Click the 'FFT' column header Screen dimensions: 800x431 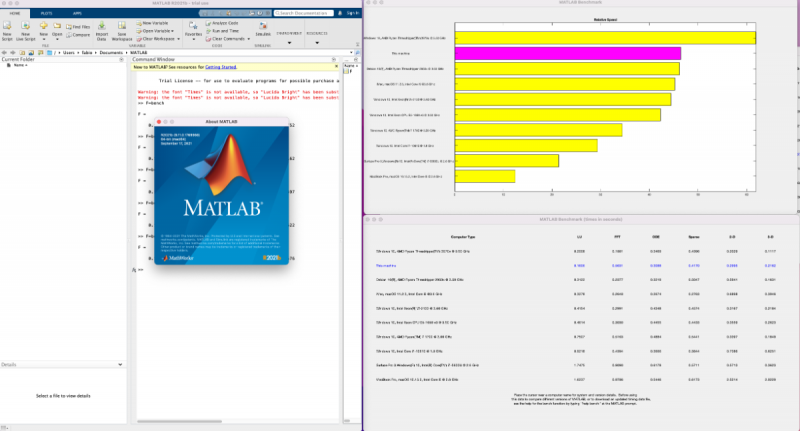tap(617, 237)
